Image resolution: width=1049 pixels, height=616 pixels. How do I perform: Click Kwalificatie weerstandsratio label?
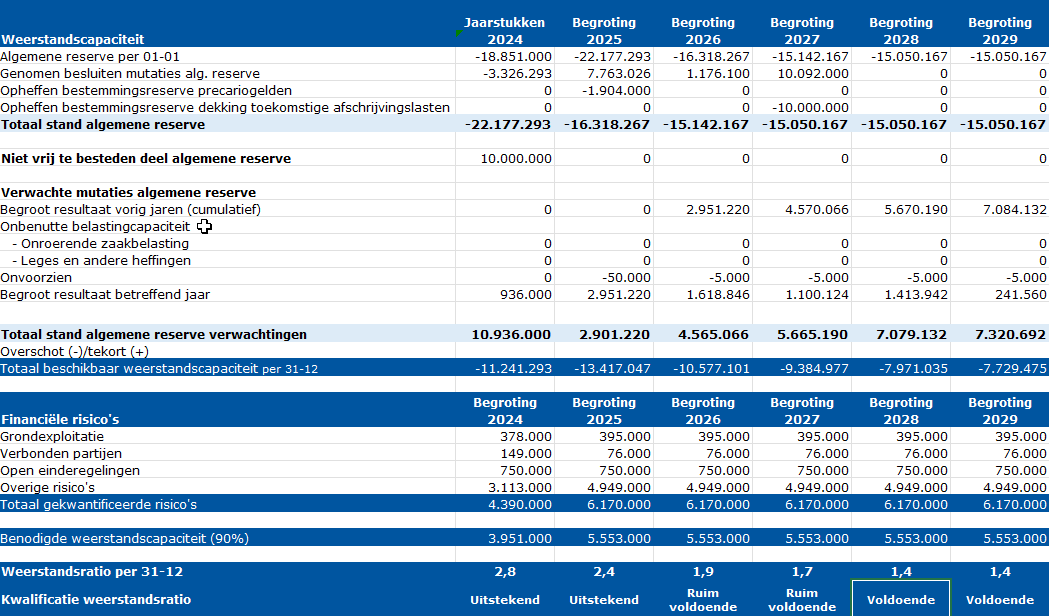coord(96,600)
